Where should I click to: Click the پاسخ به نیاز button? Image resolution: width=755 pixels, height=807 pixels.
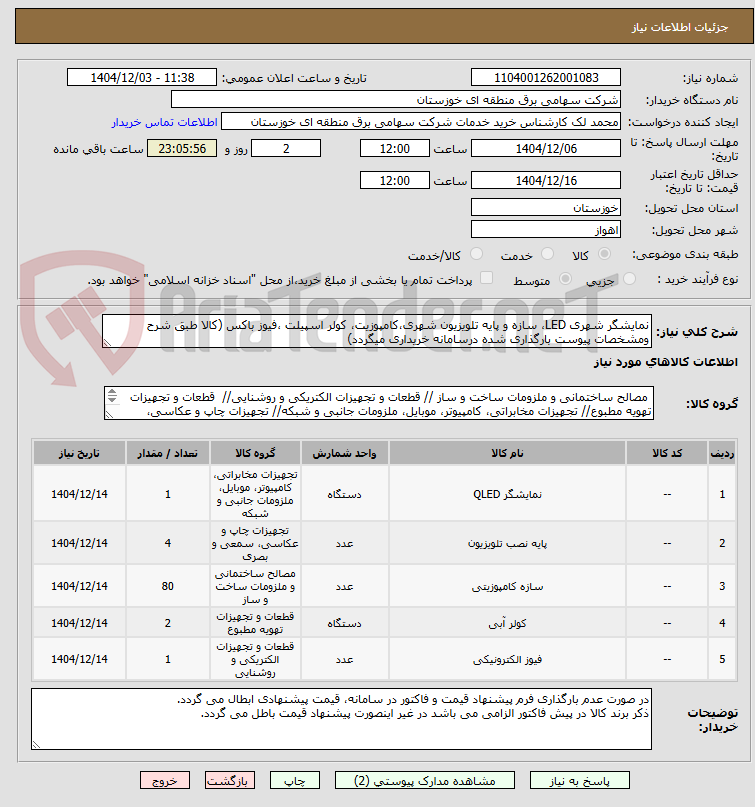(x=580, y=781)
